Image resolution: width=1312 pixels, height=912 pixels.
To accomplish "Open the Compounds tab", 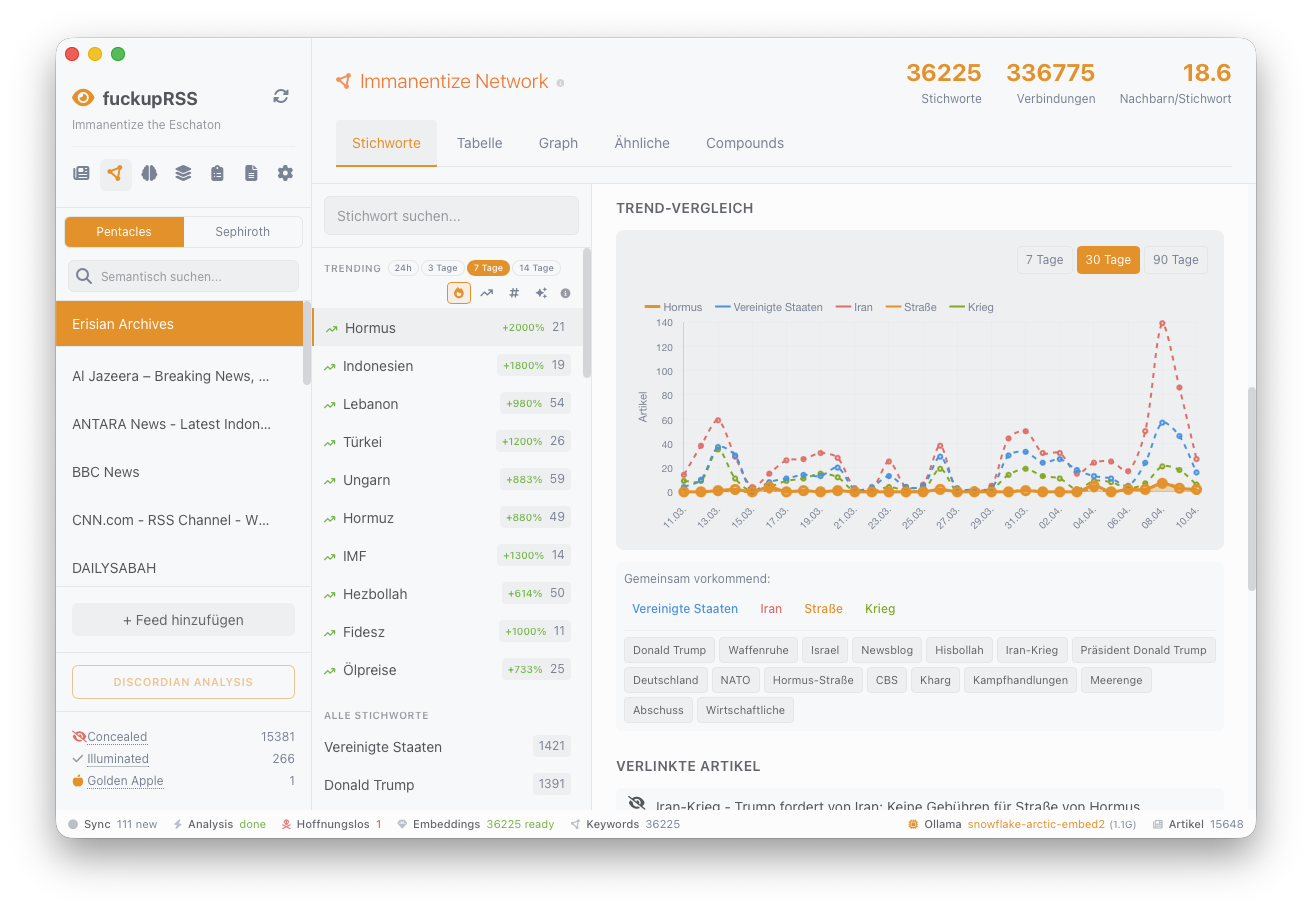I will (x=744, y=143).
